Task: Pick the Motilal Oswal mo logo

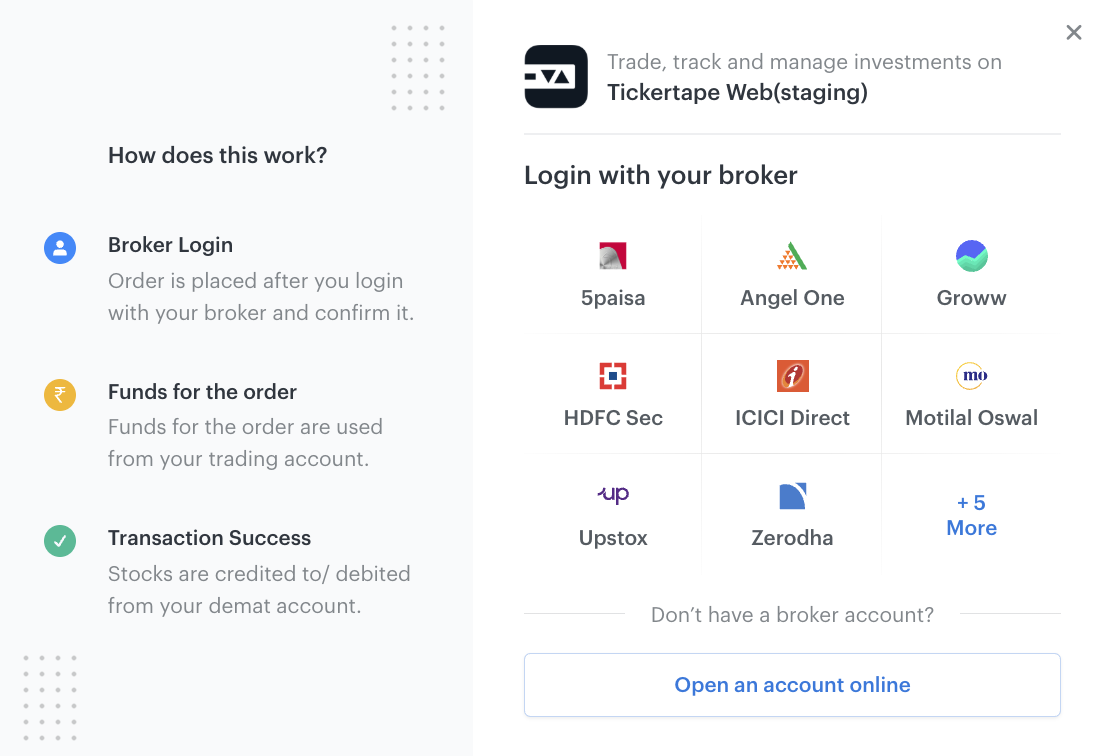Action: (x=971, y=375)
